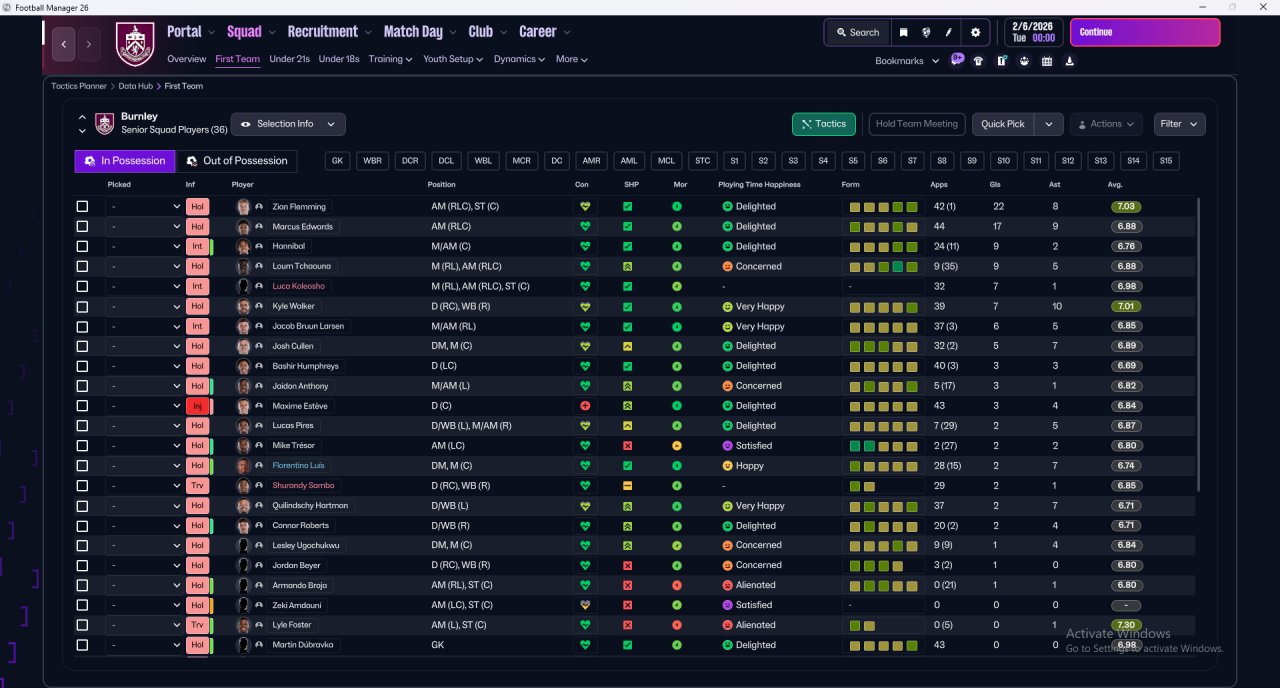Screen dimensions: 1280x688
Task: Switch to the Overview tab
Action: coord(187,59)
